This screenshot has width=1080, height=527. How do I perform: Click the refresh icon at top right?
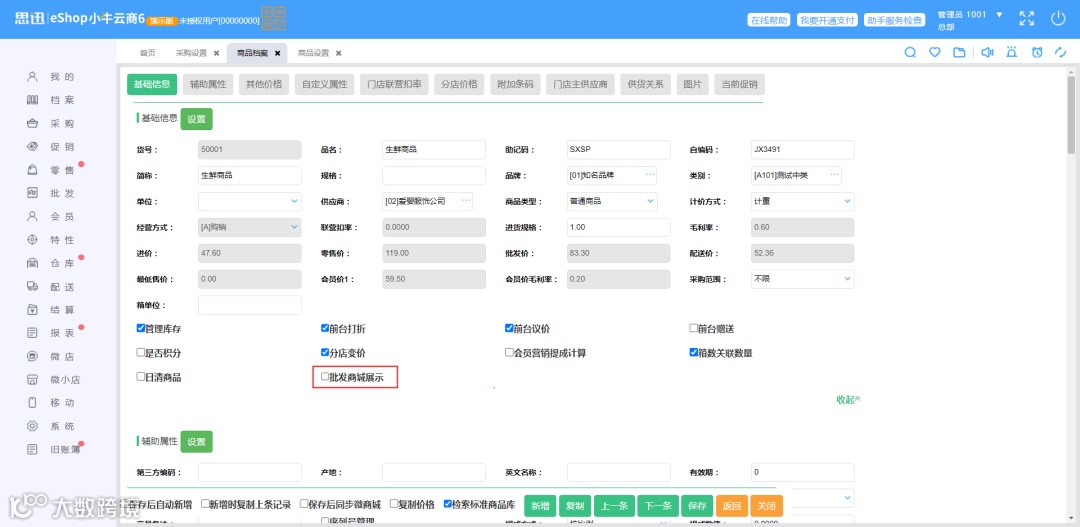(1061, 52)
